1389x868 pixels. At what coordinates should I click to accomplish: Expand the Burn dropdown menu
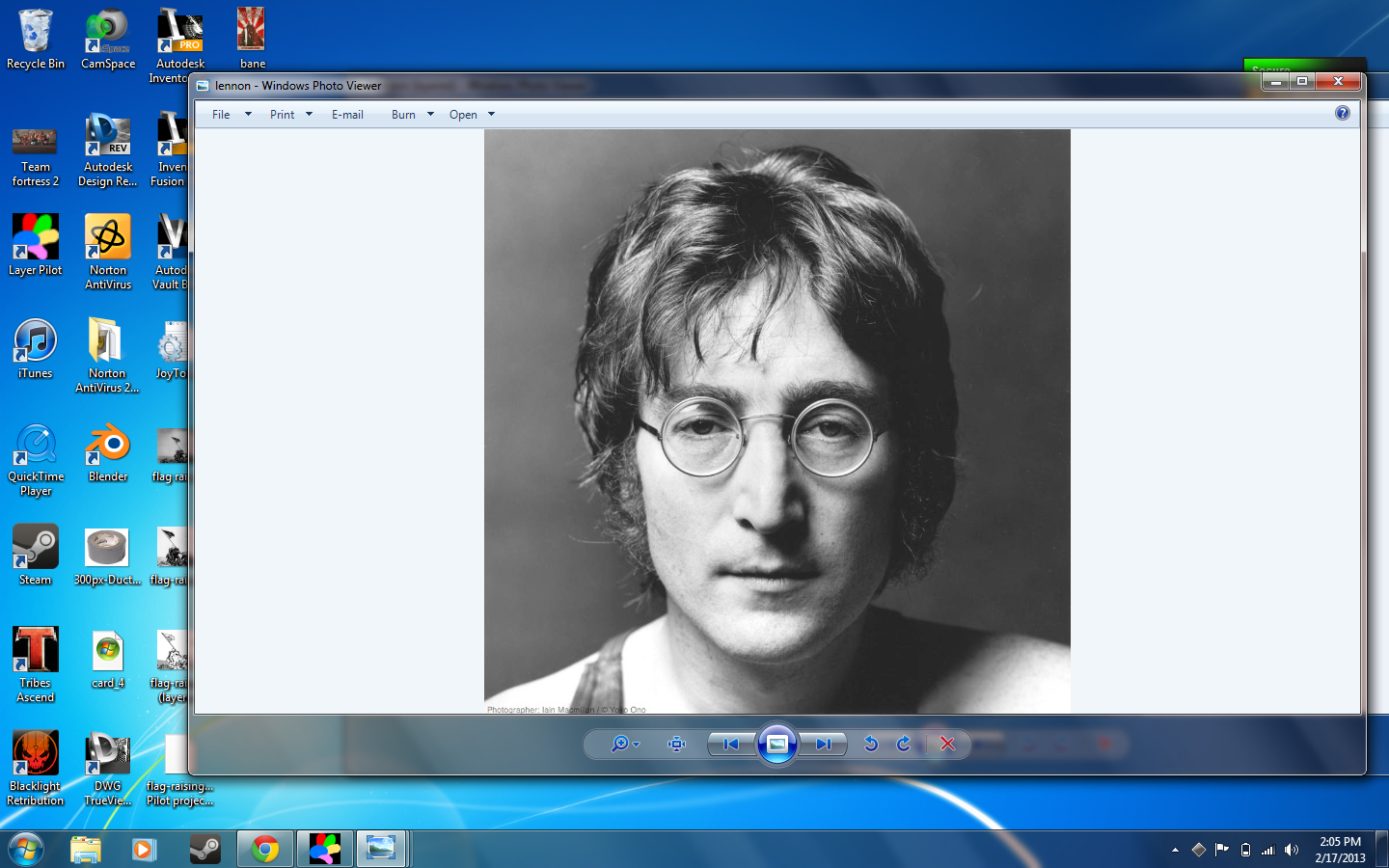pos(429,114)
